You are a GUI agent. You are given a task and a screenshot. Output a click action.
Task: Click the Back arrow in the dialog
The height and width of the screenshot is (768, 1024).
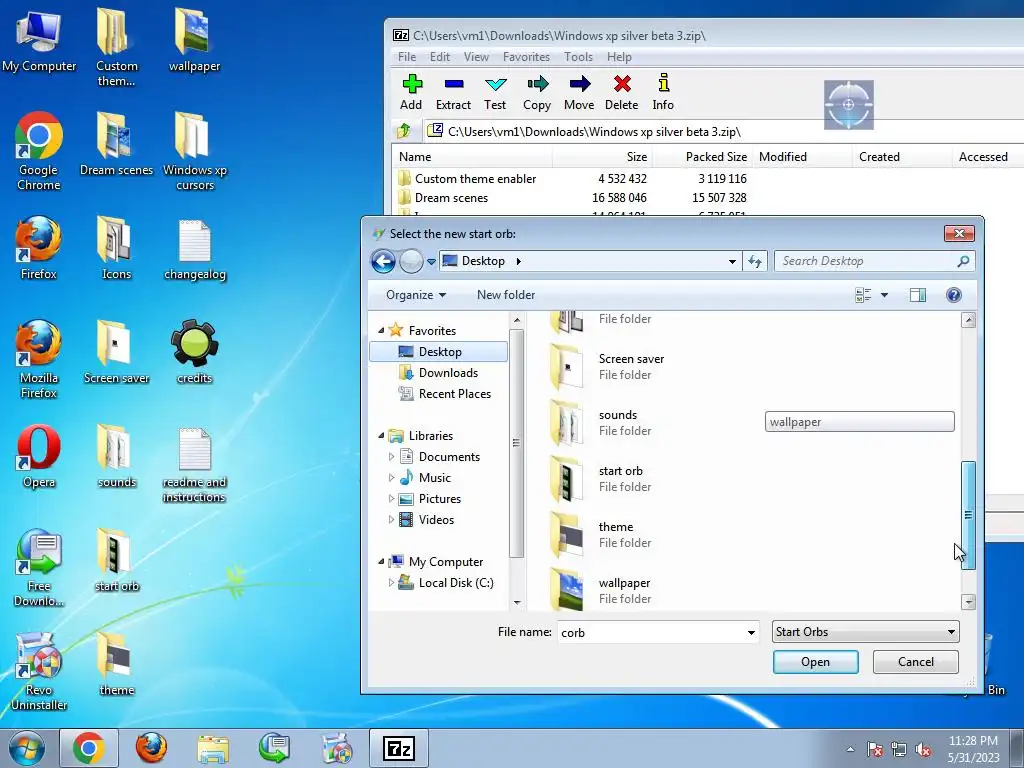(383, 261)
